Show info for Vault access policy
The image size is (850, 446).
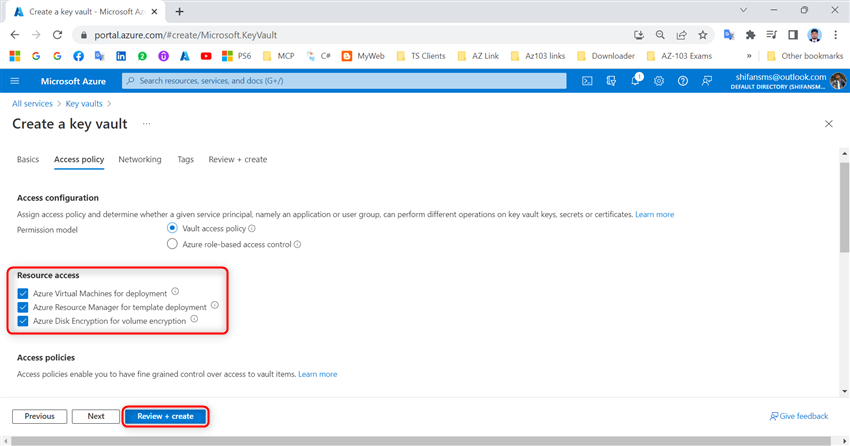pos(252,229)
